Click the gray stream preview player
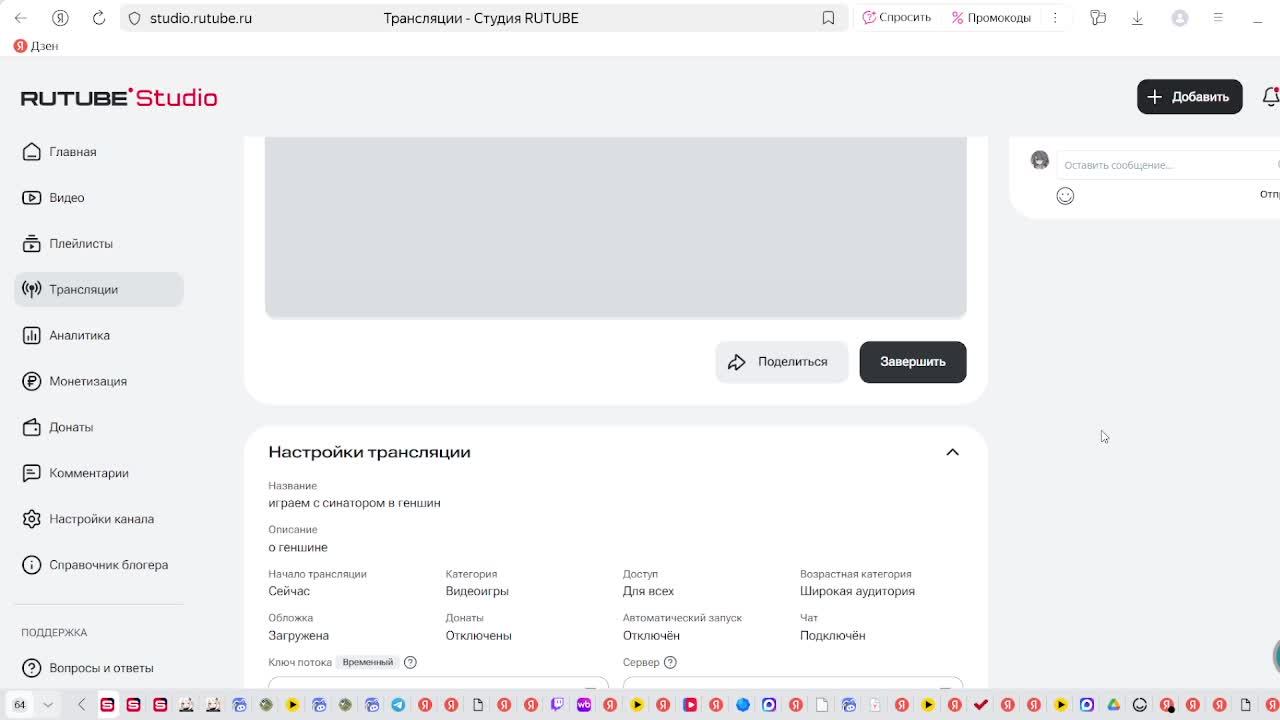1280x720 pixels. [615, 227]
